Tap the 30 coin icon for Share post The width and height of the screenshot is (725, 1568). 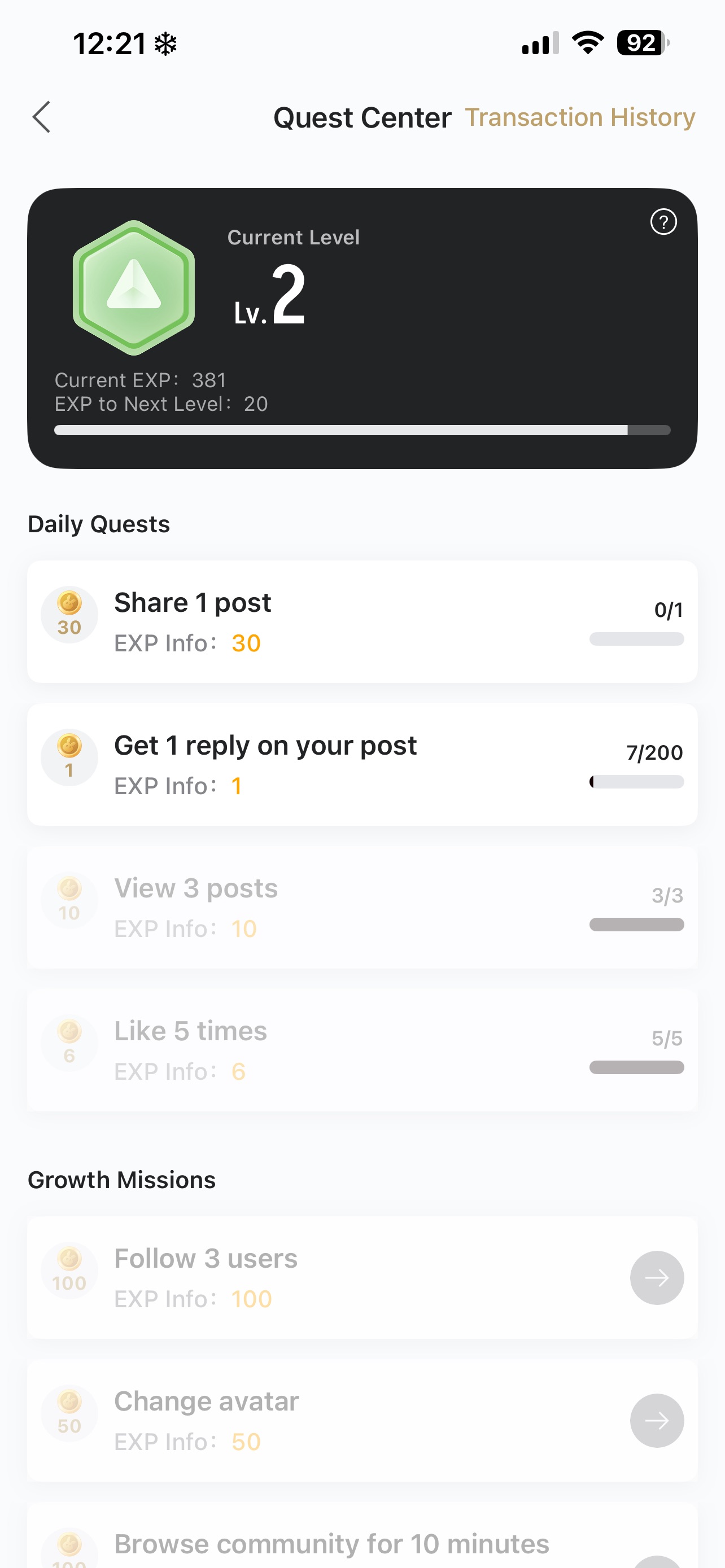(x=69, y=614)
